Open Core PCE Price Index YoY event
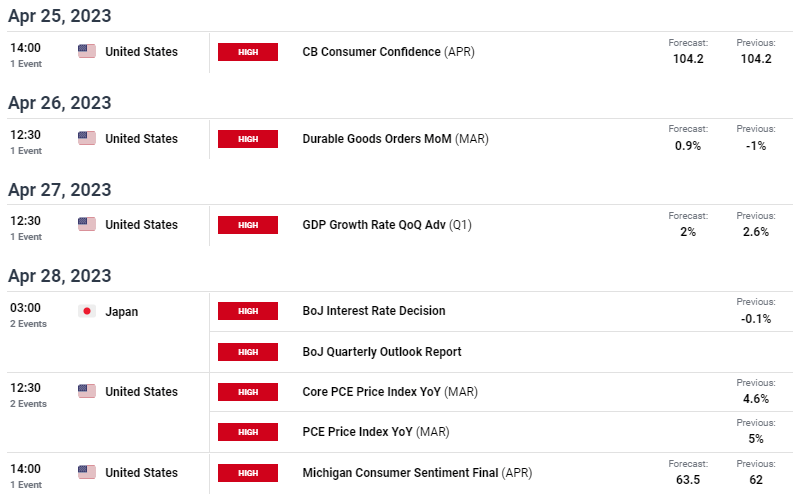793x500 pixels. [x=389, y=391]
